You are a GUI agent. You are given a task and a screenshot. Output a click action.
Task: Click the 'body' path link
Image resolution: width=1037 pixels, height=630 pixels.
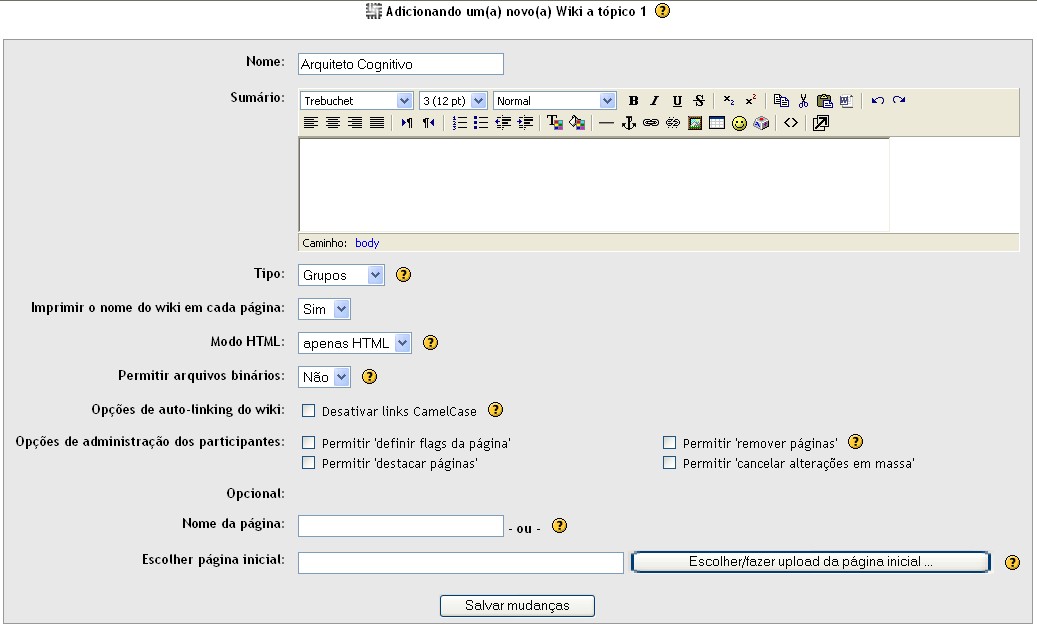[367, 243]
